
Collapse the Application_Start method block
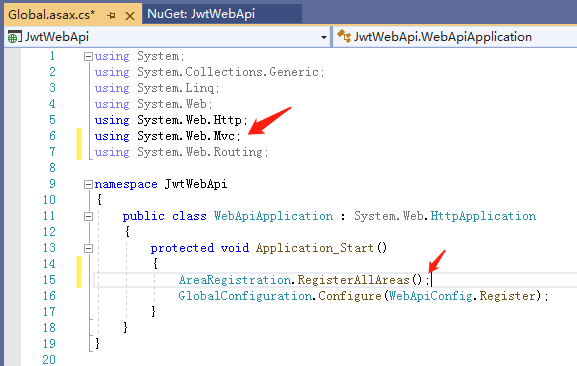tap(88, 248)
